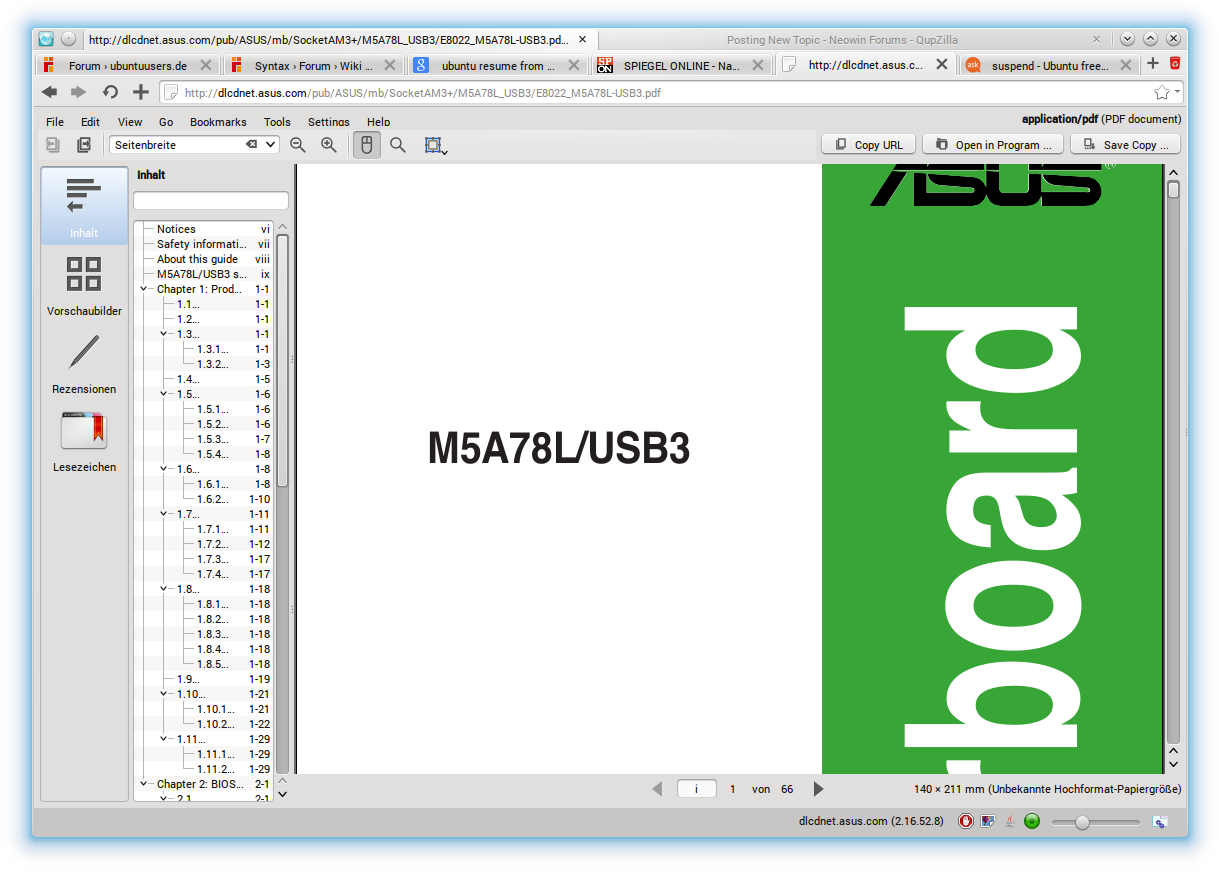Open the Seitenbreite zoom dropdown

click(270, 145)
